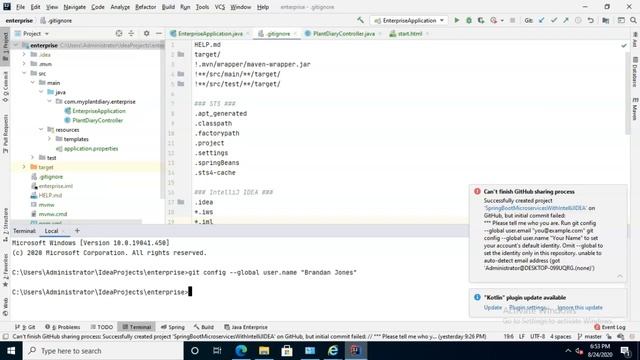The width and height of the screenshot is (640, 360).
Task: Search everywhere with the magnifier icon
Action: (x=633, y=20)
